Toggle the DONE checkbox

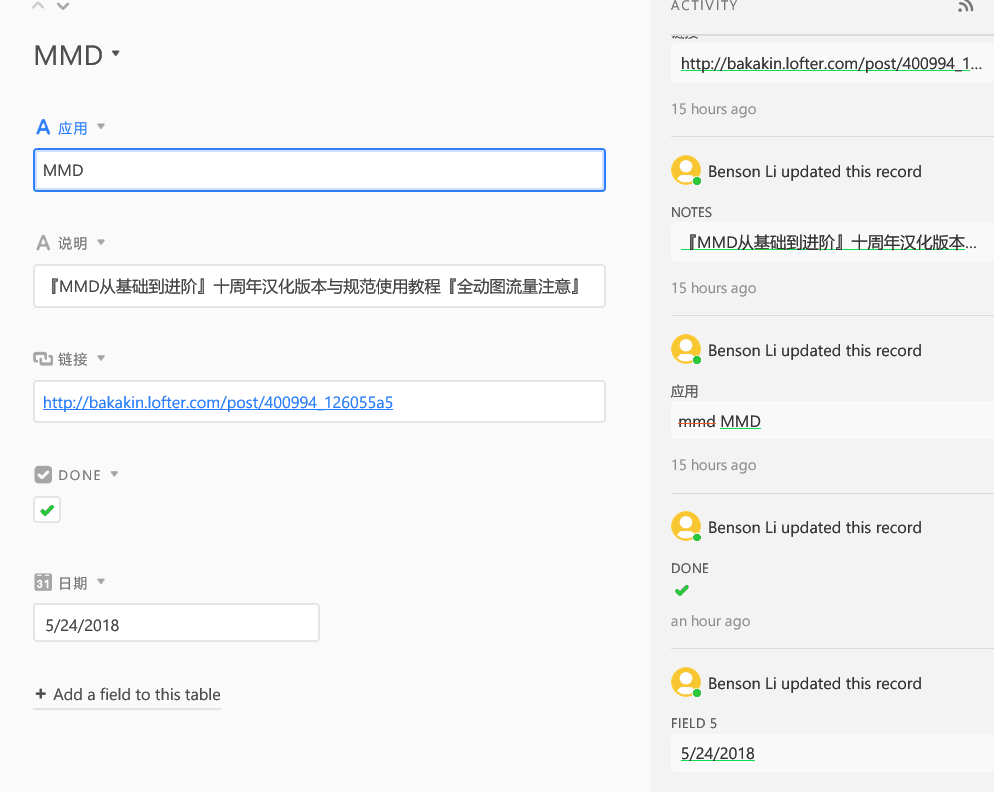(x=47, y=510)
